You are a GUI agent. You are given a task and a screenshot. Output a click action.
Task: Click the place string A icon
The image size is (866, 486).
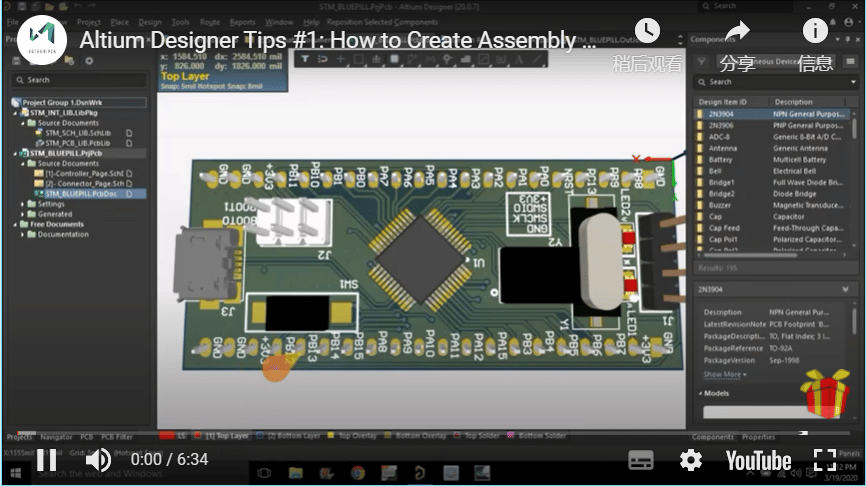519,59
